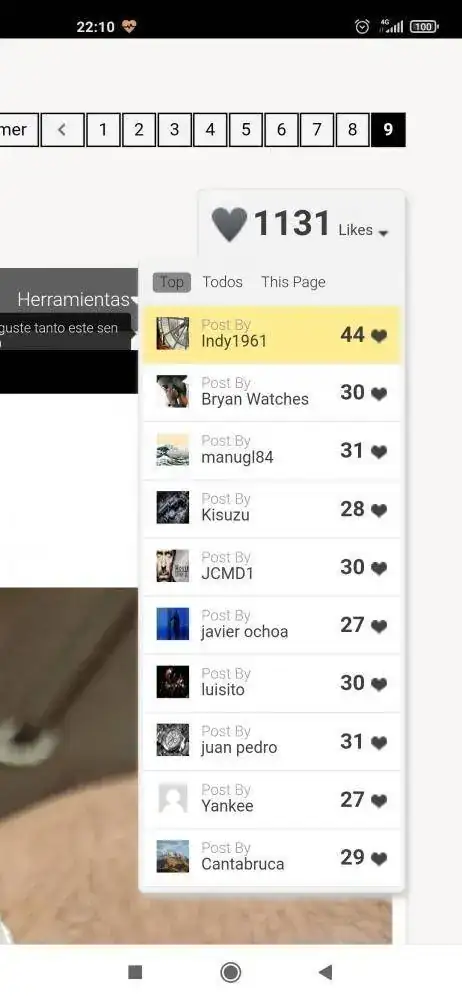462x1000 pixels.
Task: Tap manugl84's wave avatar image
Action: click(172, 450)
